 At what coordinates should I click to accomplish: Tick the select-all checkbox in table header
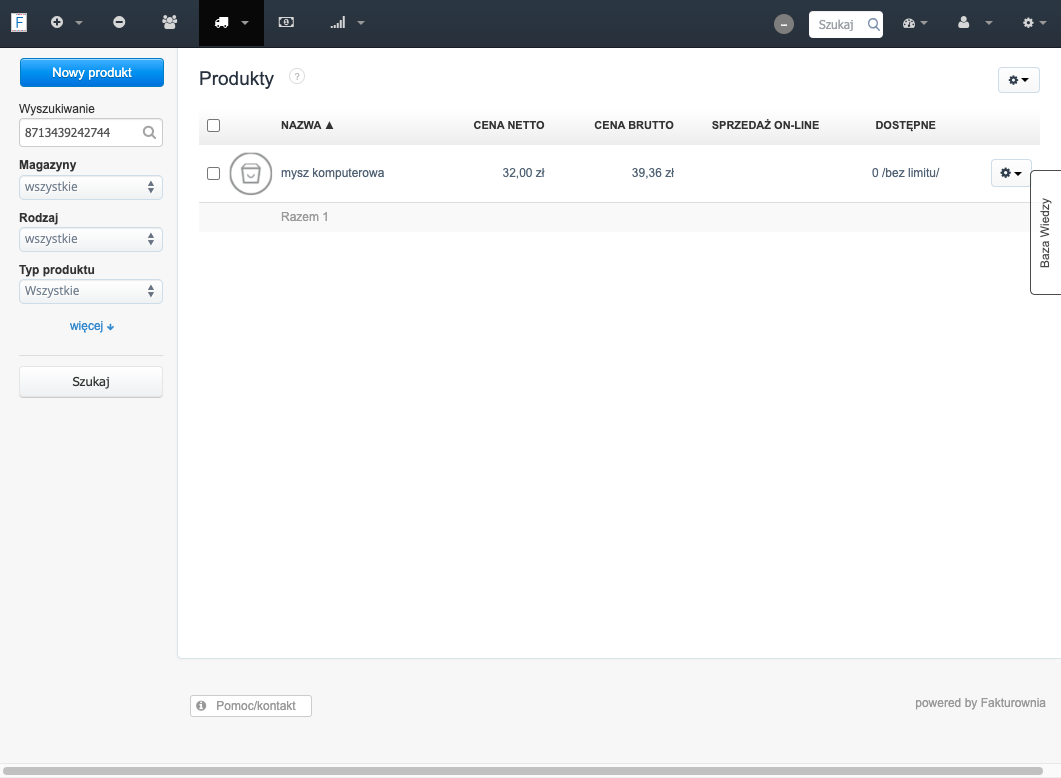213,125
